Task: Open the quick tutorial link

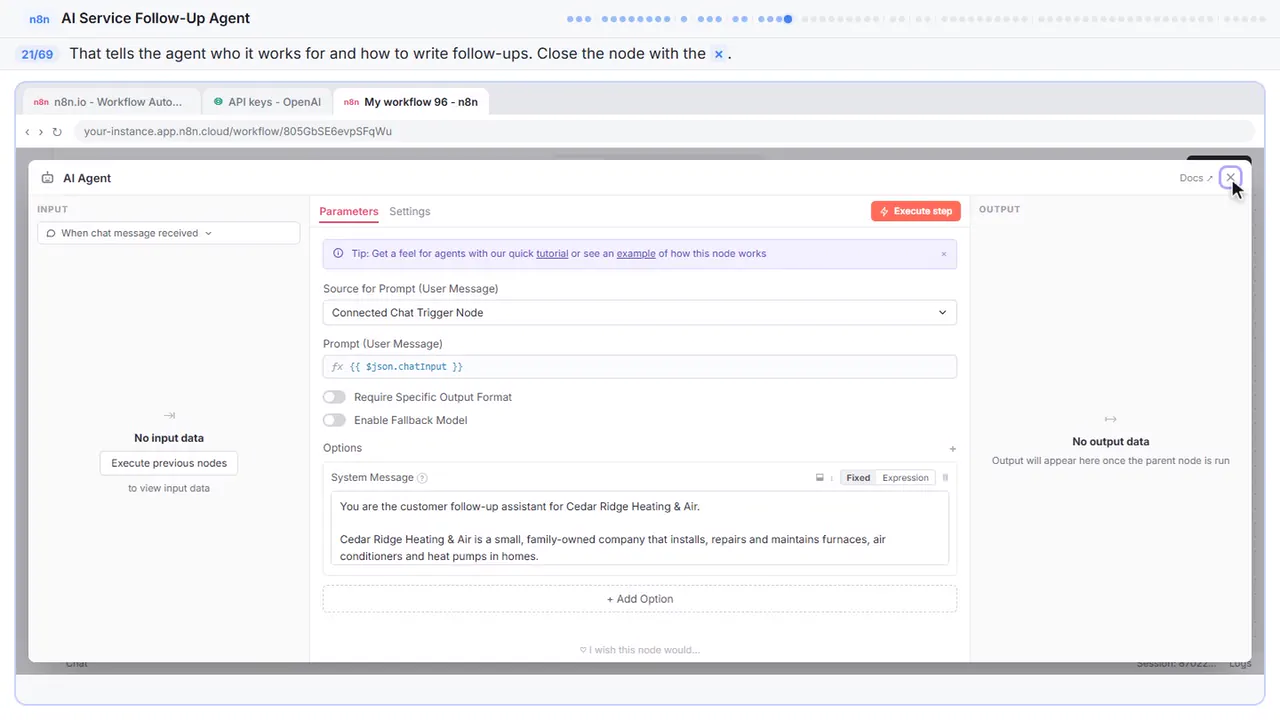Action: [552, 254]
